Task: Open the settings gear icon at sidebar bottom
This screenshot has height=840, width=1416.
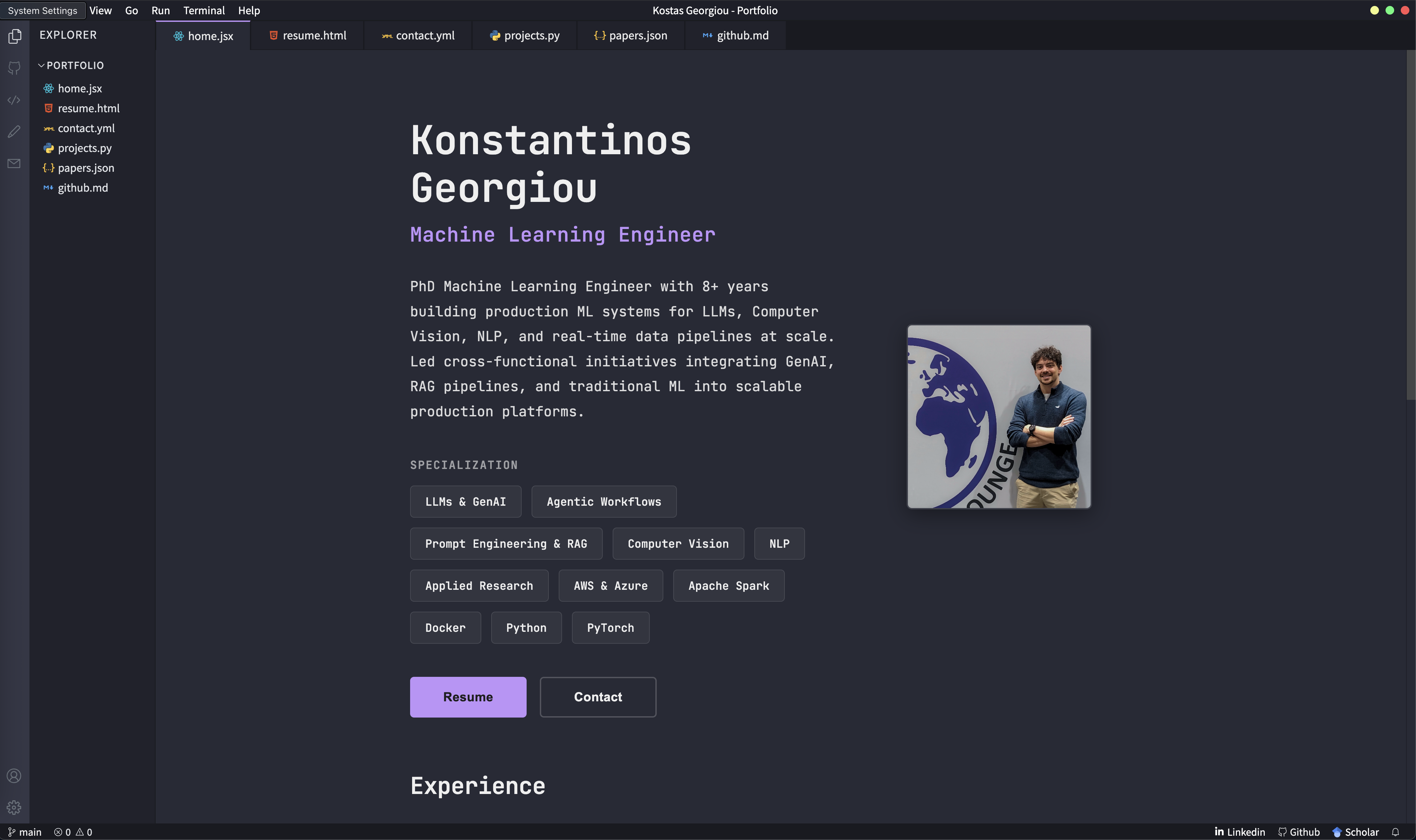Action: (x=14, y=807)
